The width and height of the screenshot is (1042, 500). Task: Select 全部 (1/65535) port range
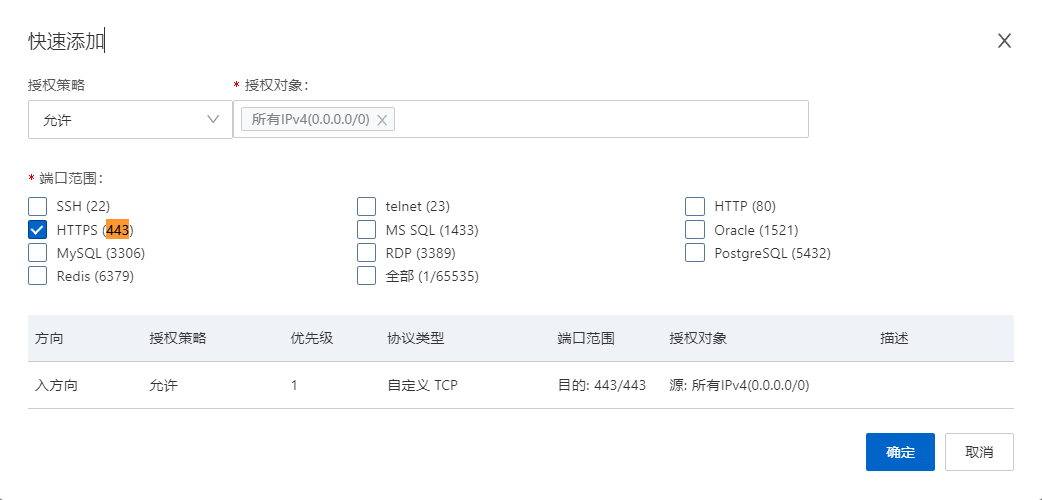point(367,276)
